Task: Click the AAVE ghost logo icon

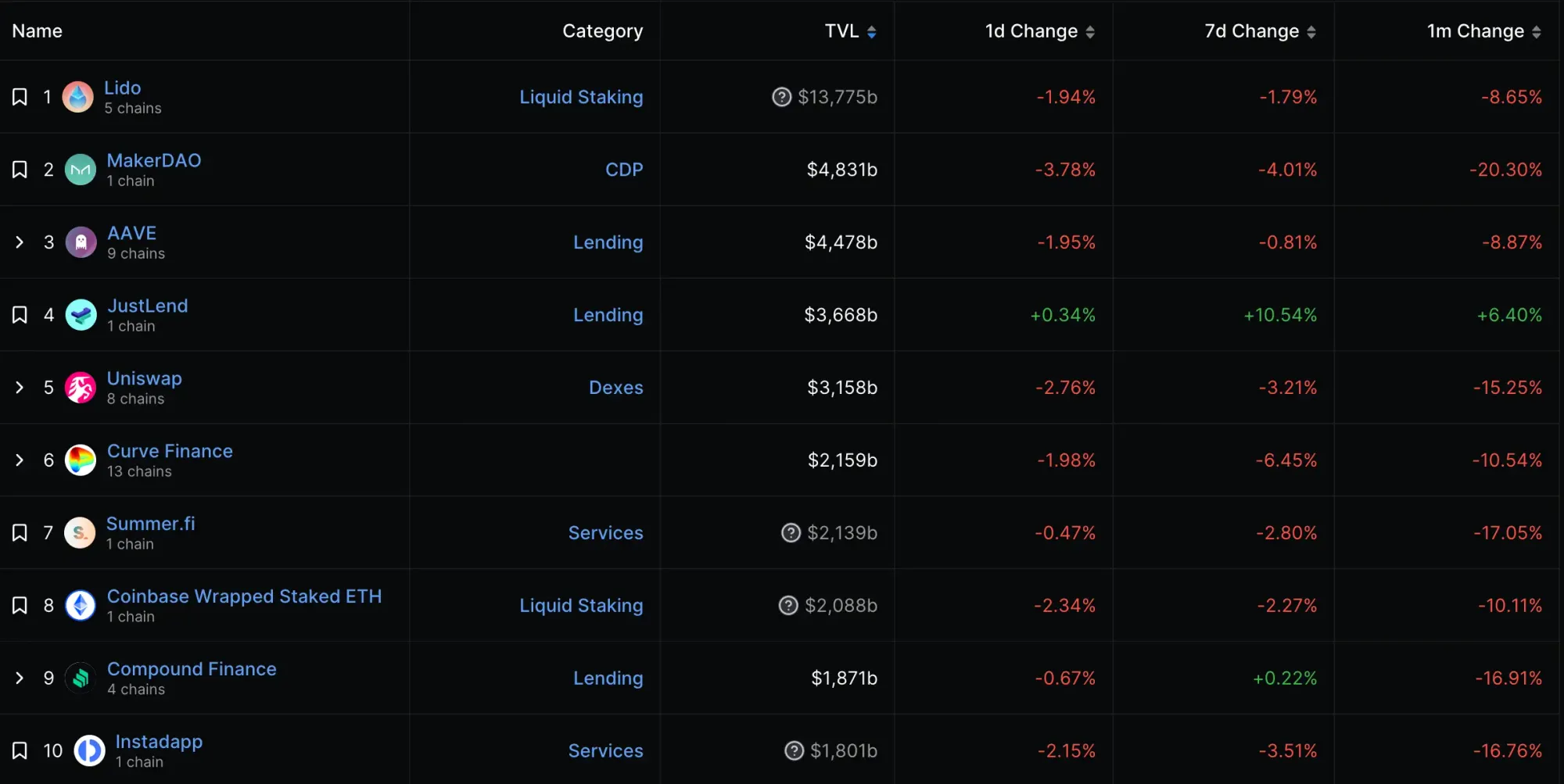Action: 81,242
